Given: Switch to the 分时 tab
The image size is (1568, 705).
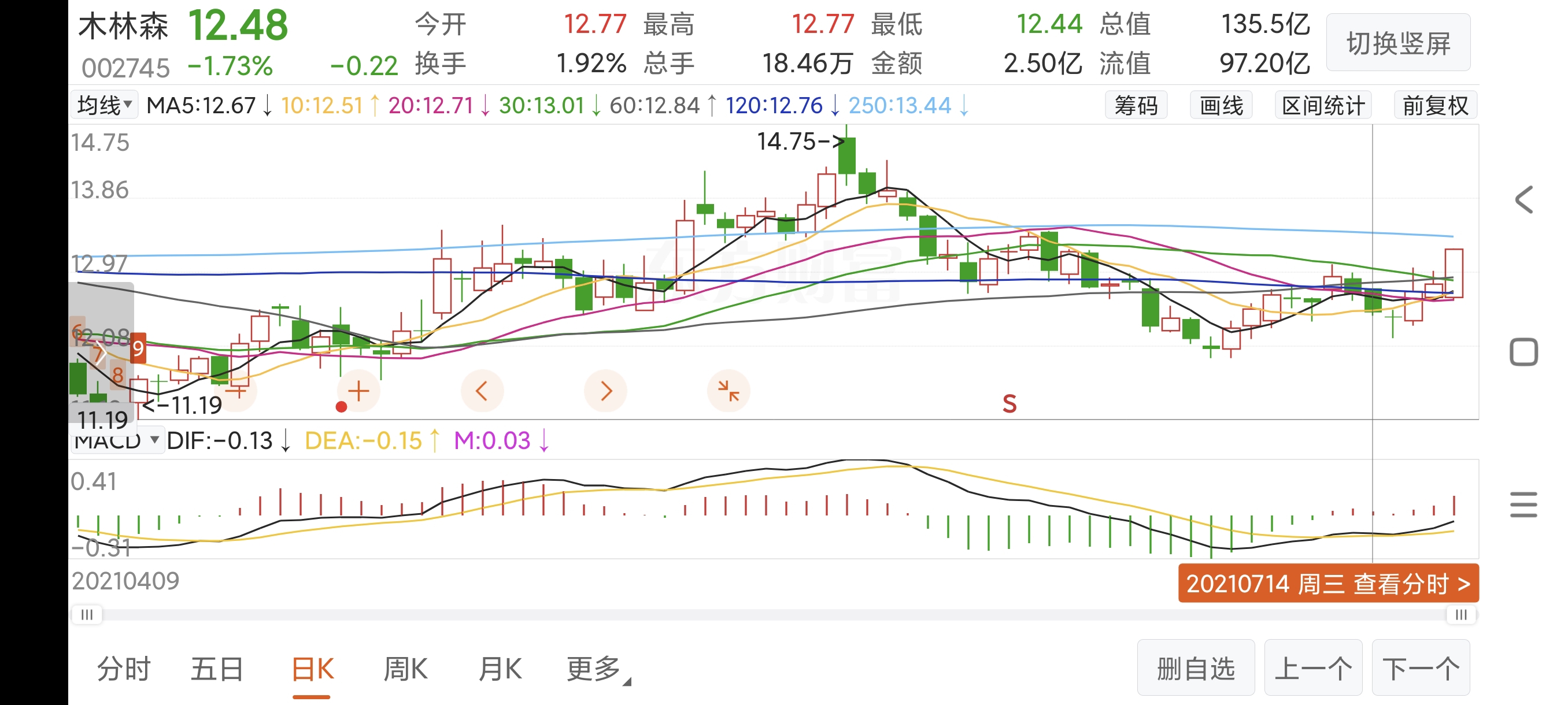Looking at the screenshot, I should click(124, 669).
